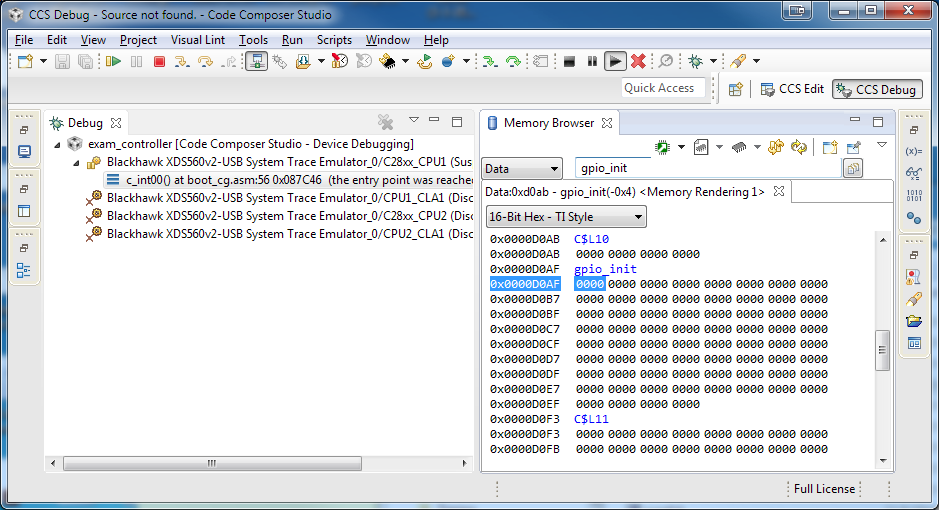Open the Breakpoints view icon on right
The image size is (939, 510).
[x=914, y=217]
